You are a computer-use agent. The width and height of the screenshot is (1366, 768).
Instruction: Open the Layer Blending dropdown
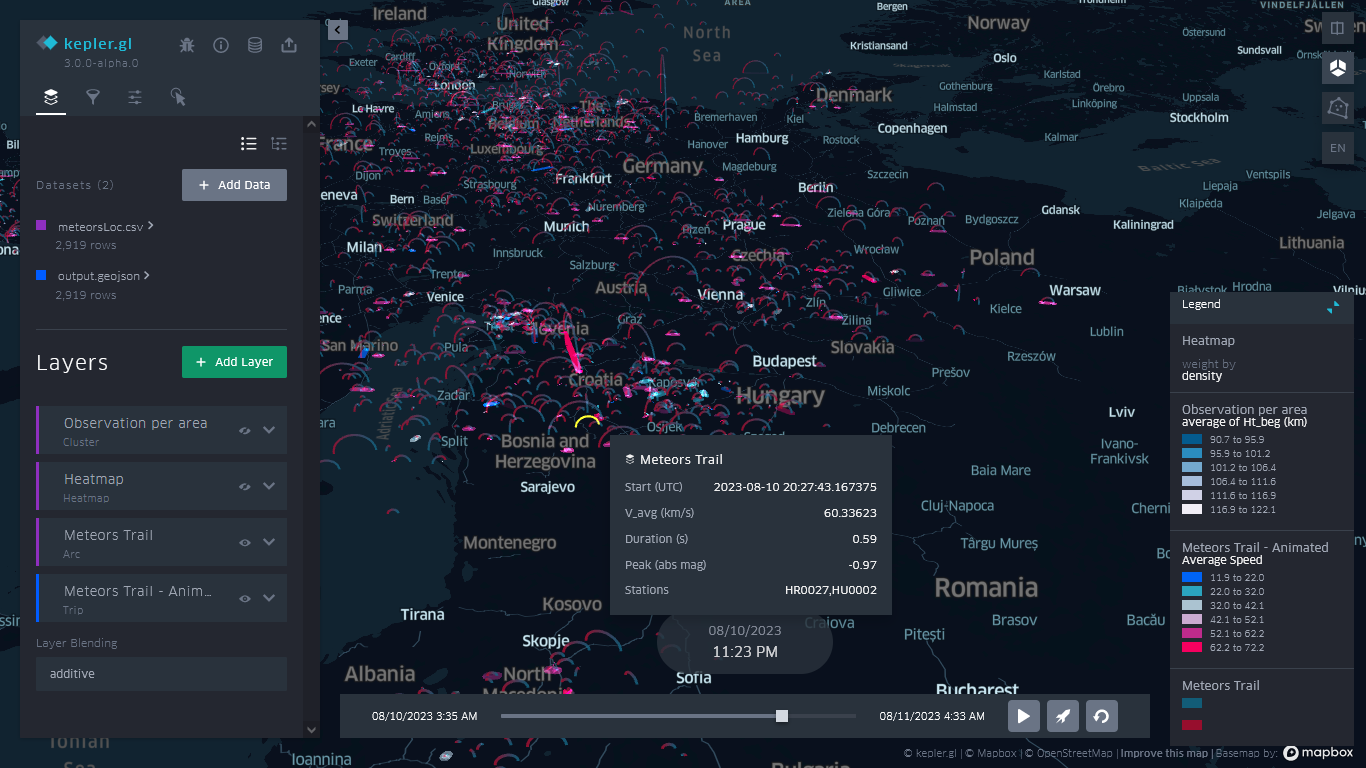[x=161, y=674]
